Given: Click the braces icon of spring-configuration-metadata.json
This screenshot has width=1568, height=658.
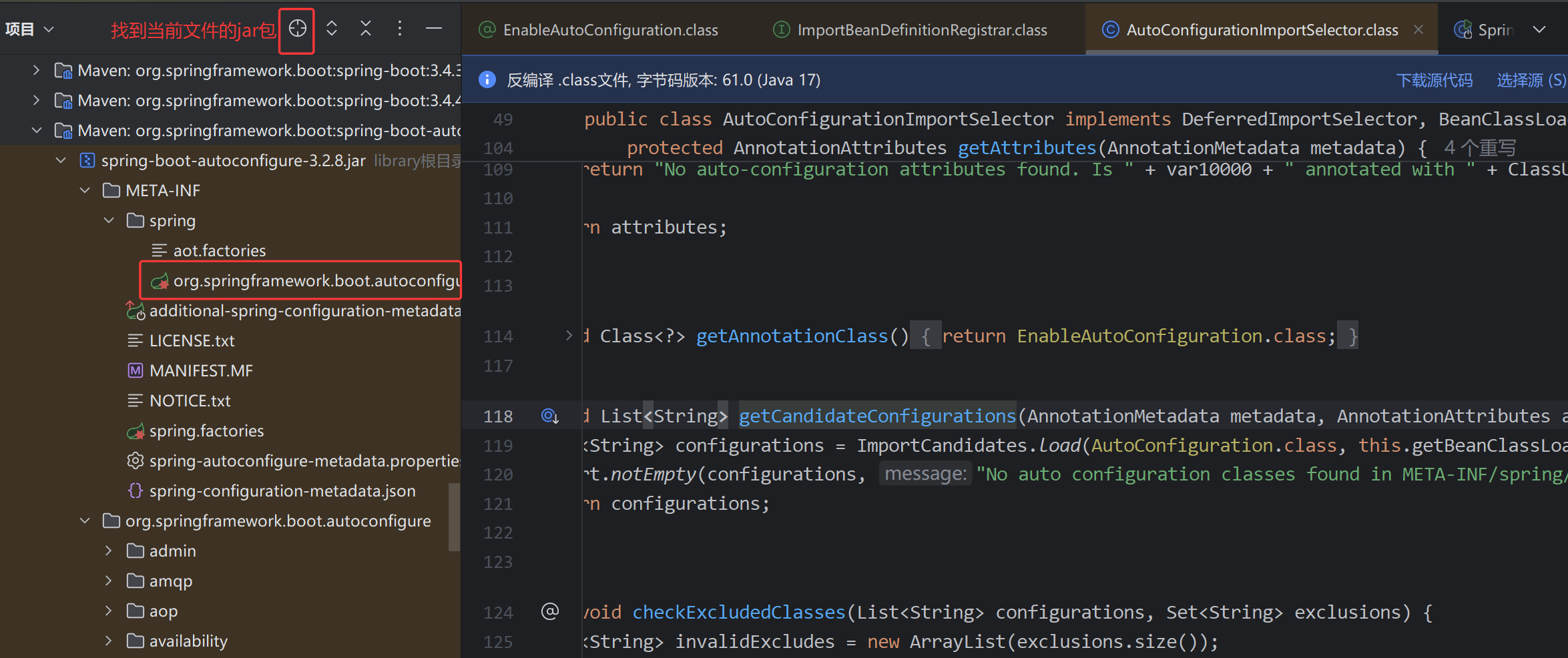Looking at the screenshot, I should [x=135, y=490].
